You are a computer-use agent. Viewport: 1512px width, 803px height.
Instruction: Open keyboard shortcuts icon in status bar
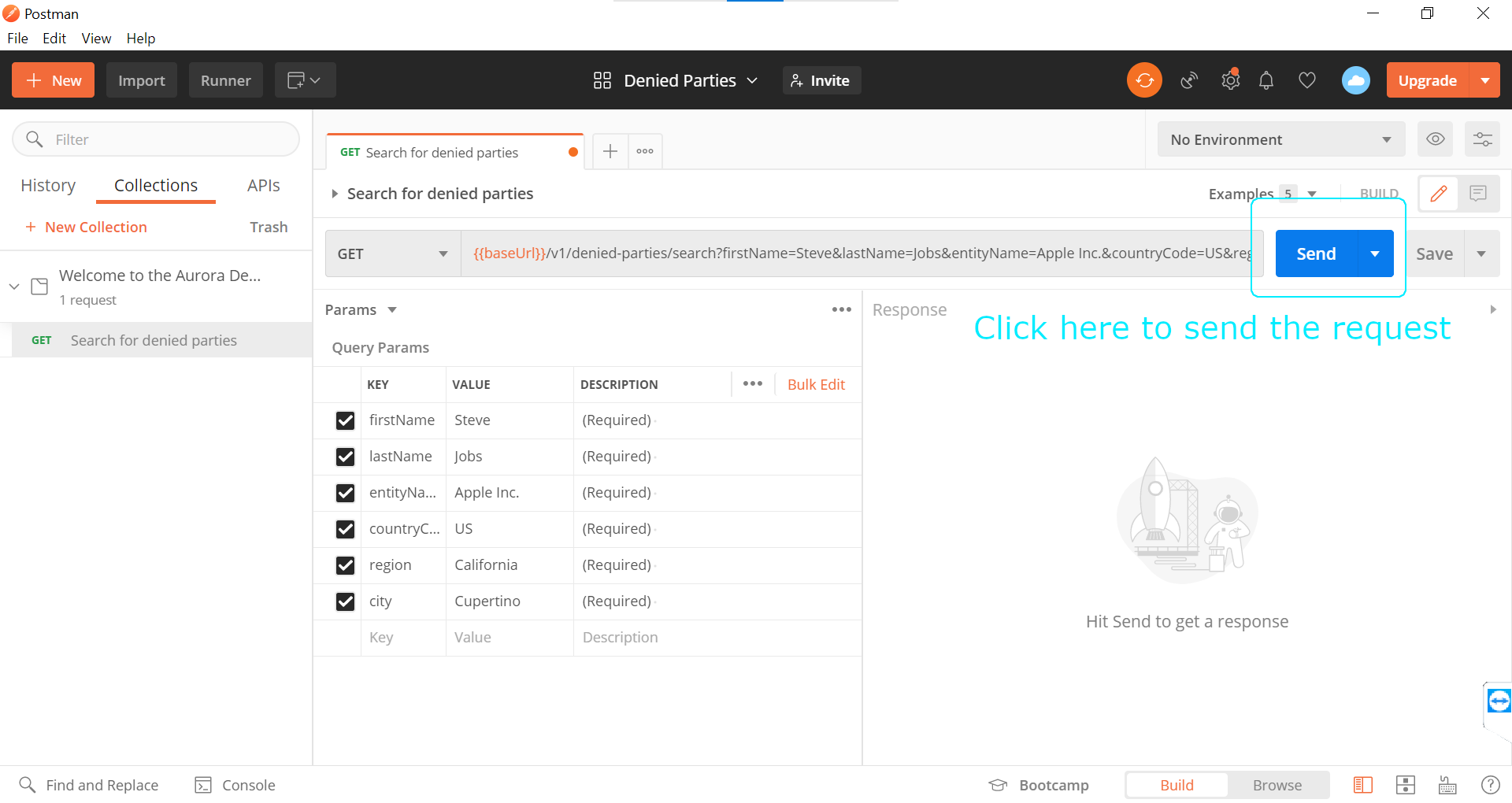pos(1447,785)
